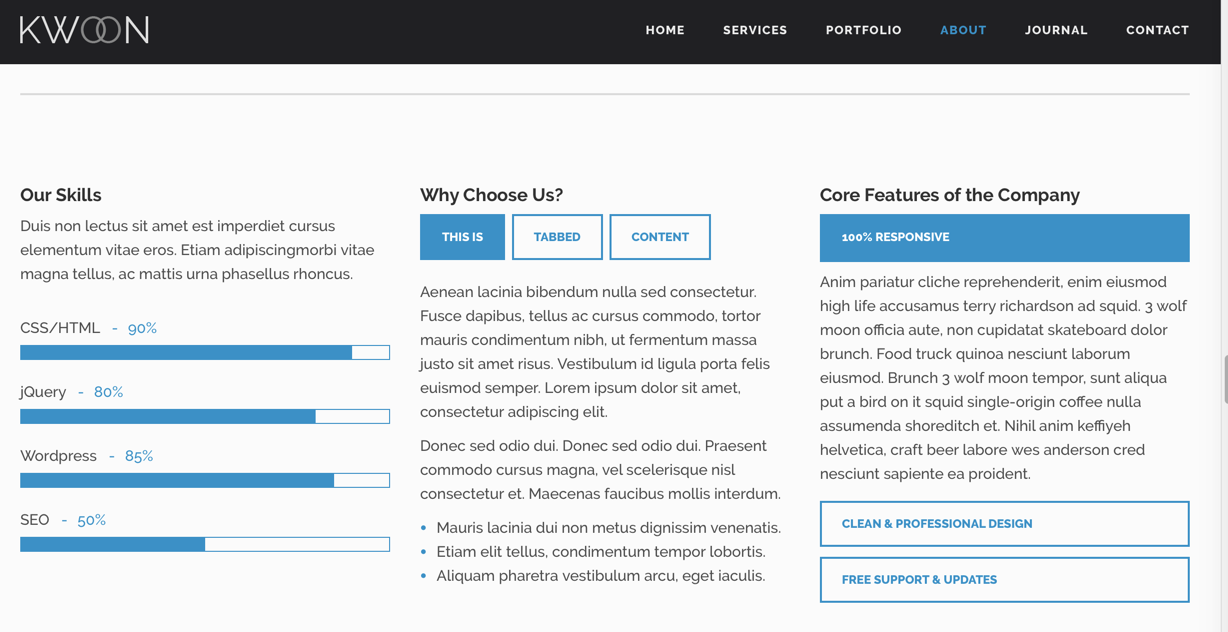Click the jQuery skill progress bar

205,416
